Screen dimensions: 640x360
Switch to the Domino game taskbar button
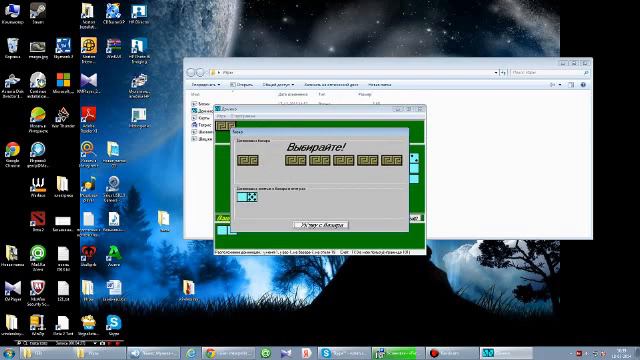click(506, 353)
